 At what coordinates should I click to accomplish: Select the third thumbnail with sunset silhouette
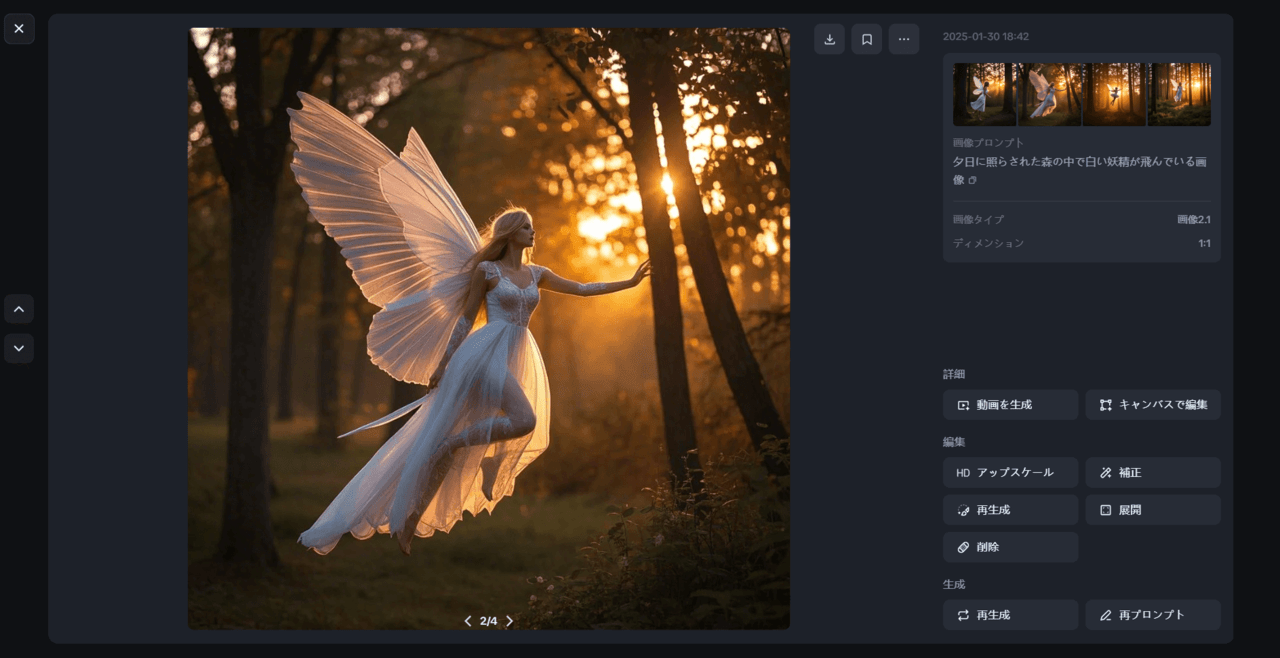pos(1114,94)
